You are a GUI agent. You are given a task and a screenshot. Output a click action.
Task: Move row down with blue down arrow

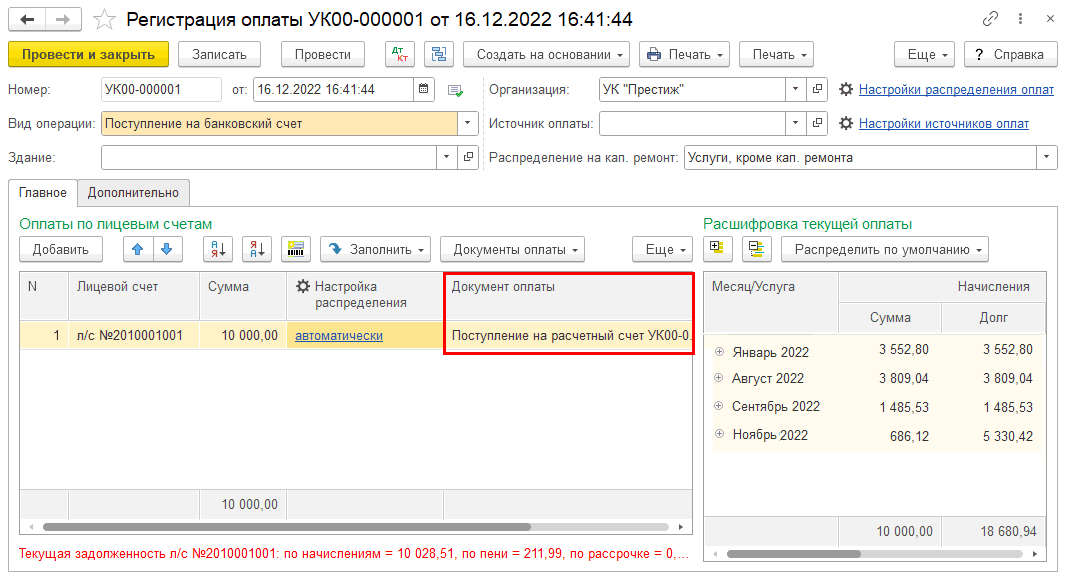pos(168,249)
